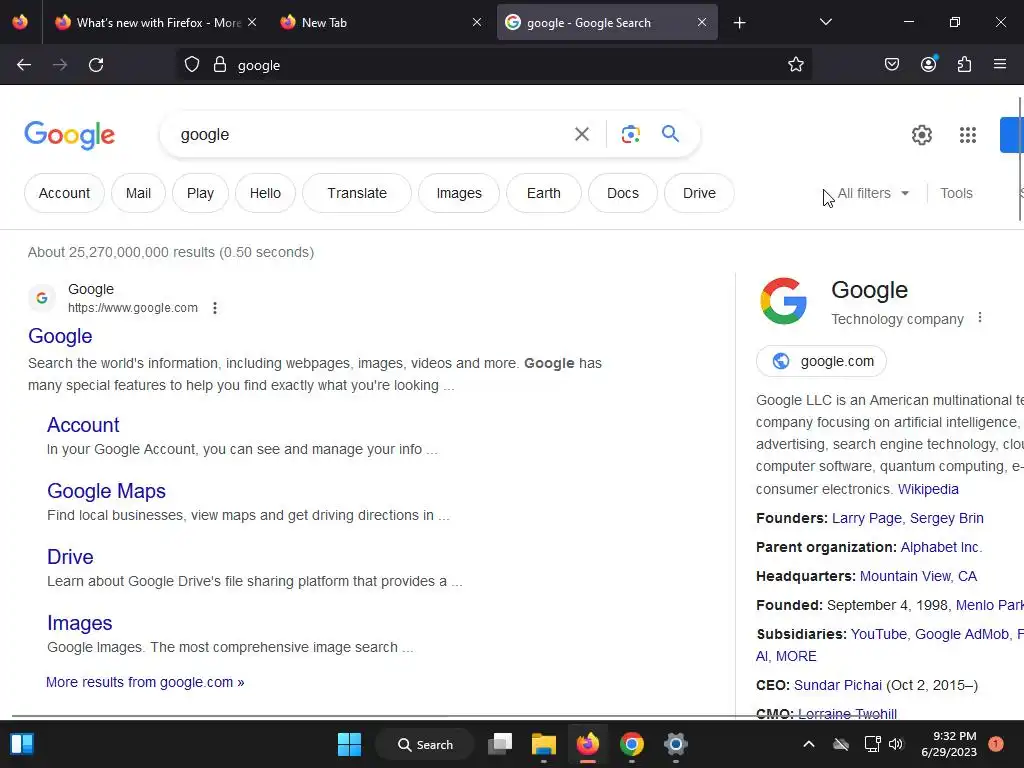This screenshot has height=768, width=1024.
Task: Open three-dot menu beside https://www.google.com
Action: pos(215,308)
